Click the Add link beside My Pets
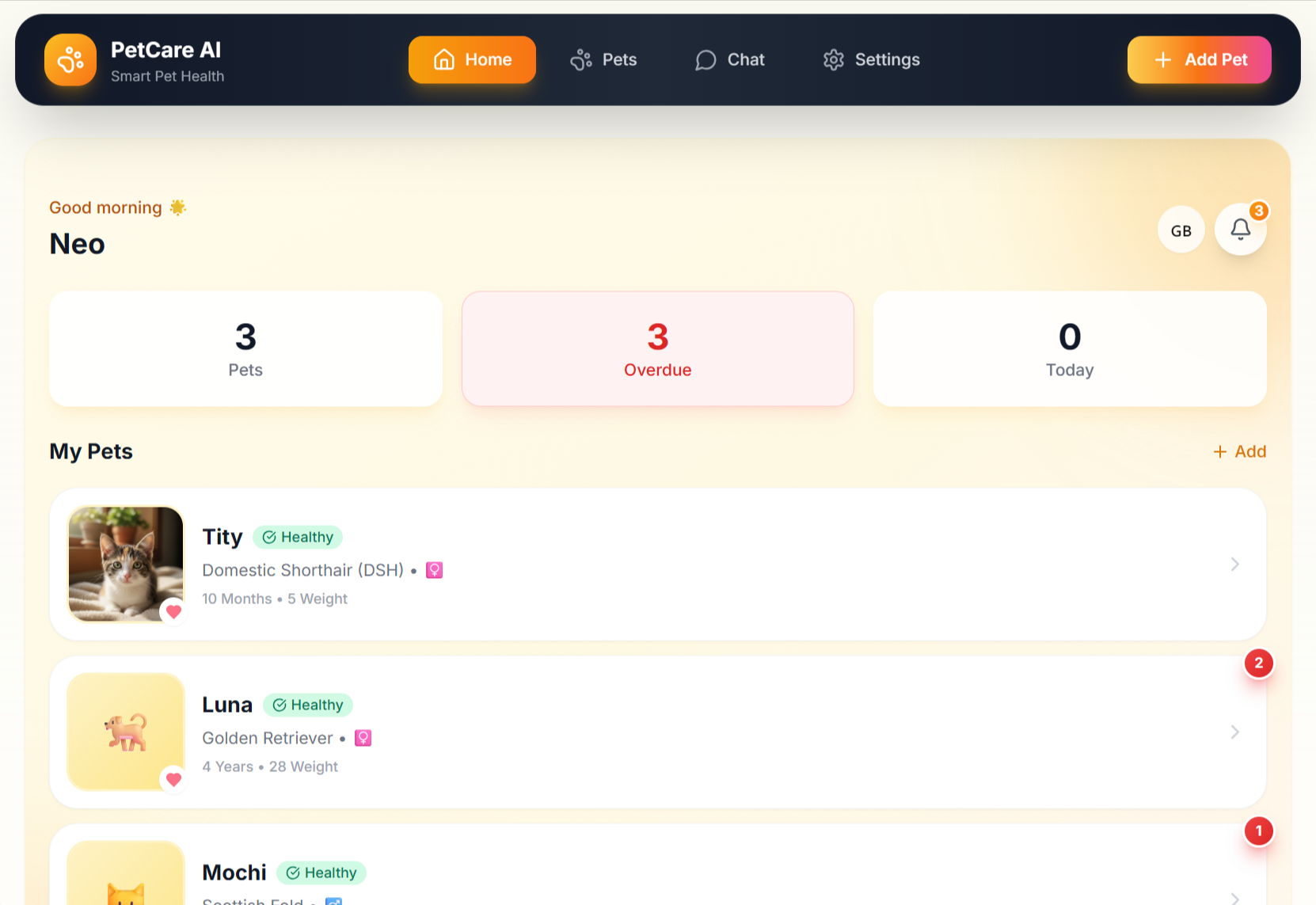The width and height of the screenshot is (1316, 905). 1239,451
